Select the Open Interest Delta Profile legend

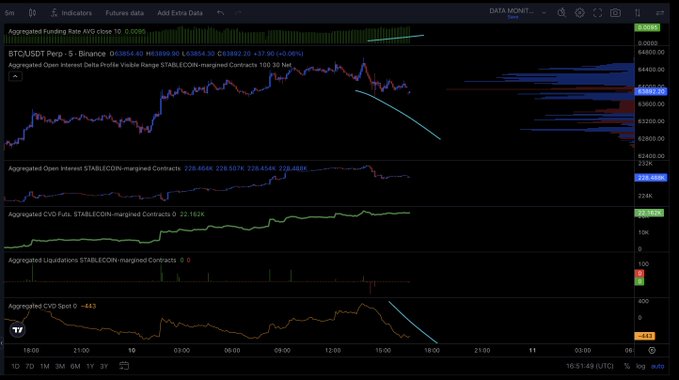pyautogui.click(x=150, y=65)
